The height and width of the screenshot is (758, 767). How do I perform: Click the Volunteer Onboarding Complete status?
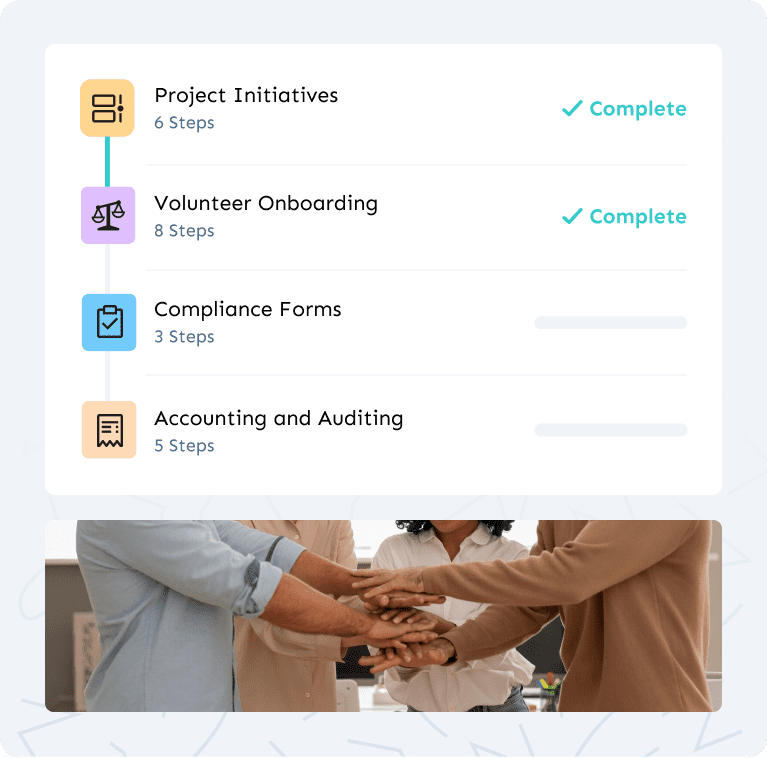(637, 217)
